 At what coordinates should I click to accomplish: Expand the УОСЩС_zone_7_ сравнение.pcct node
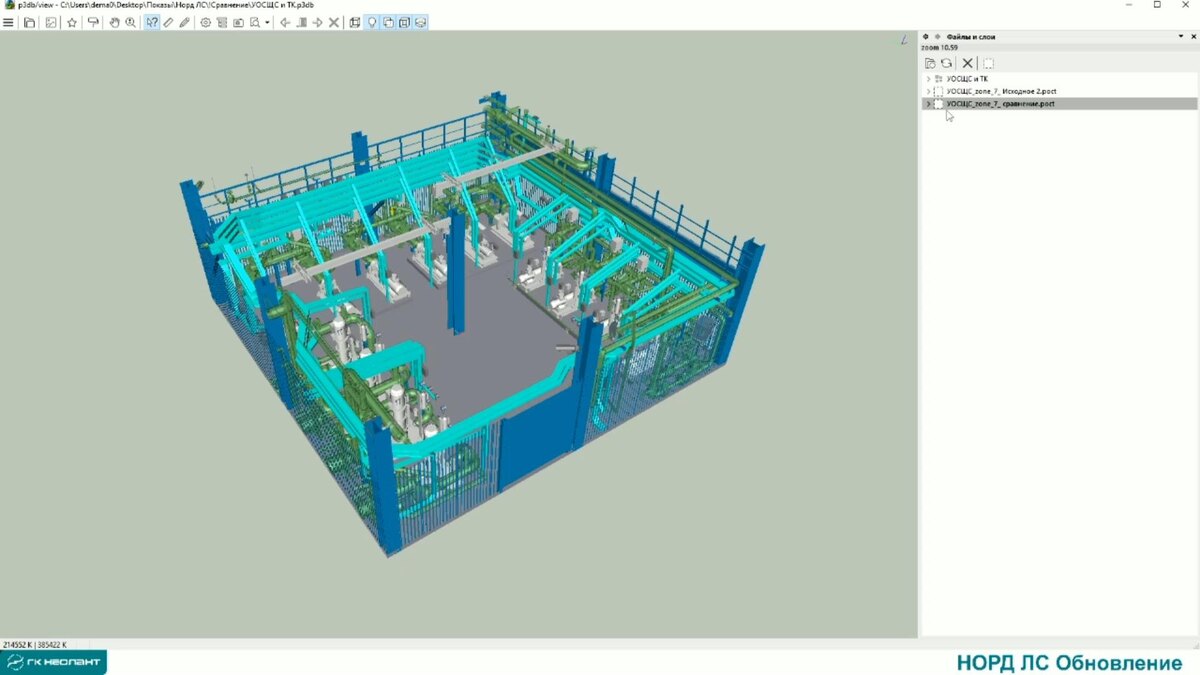pyautogui.click(x=928, y=104)
